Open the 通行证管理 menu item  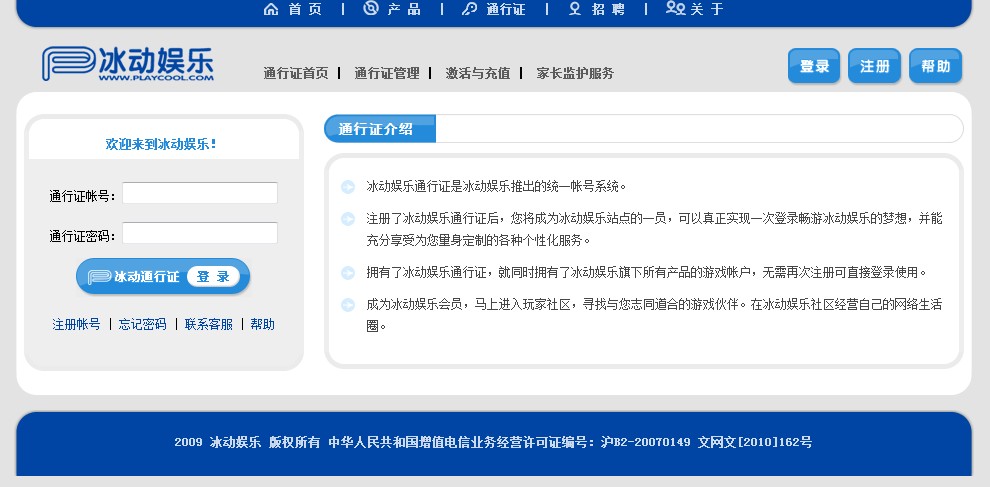(x=386, y=73)
